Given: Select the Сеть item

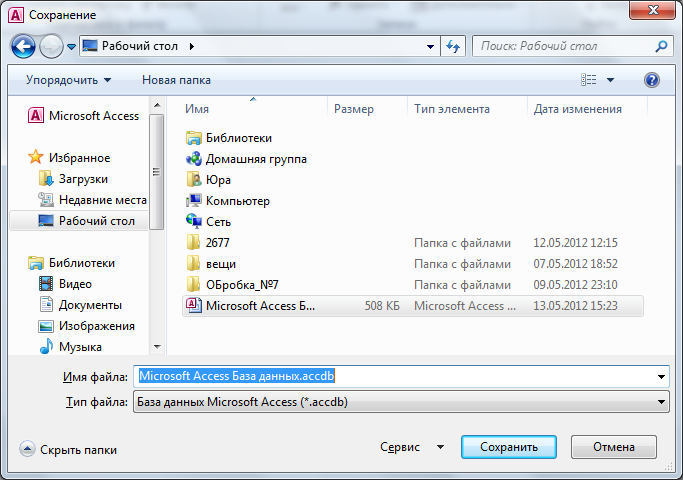Looking at the screenshot, I should (208, 222).
